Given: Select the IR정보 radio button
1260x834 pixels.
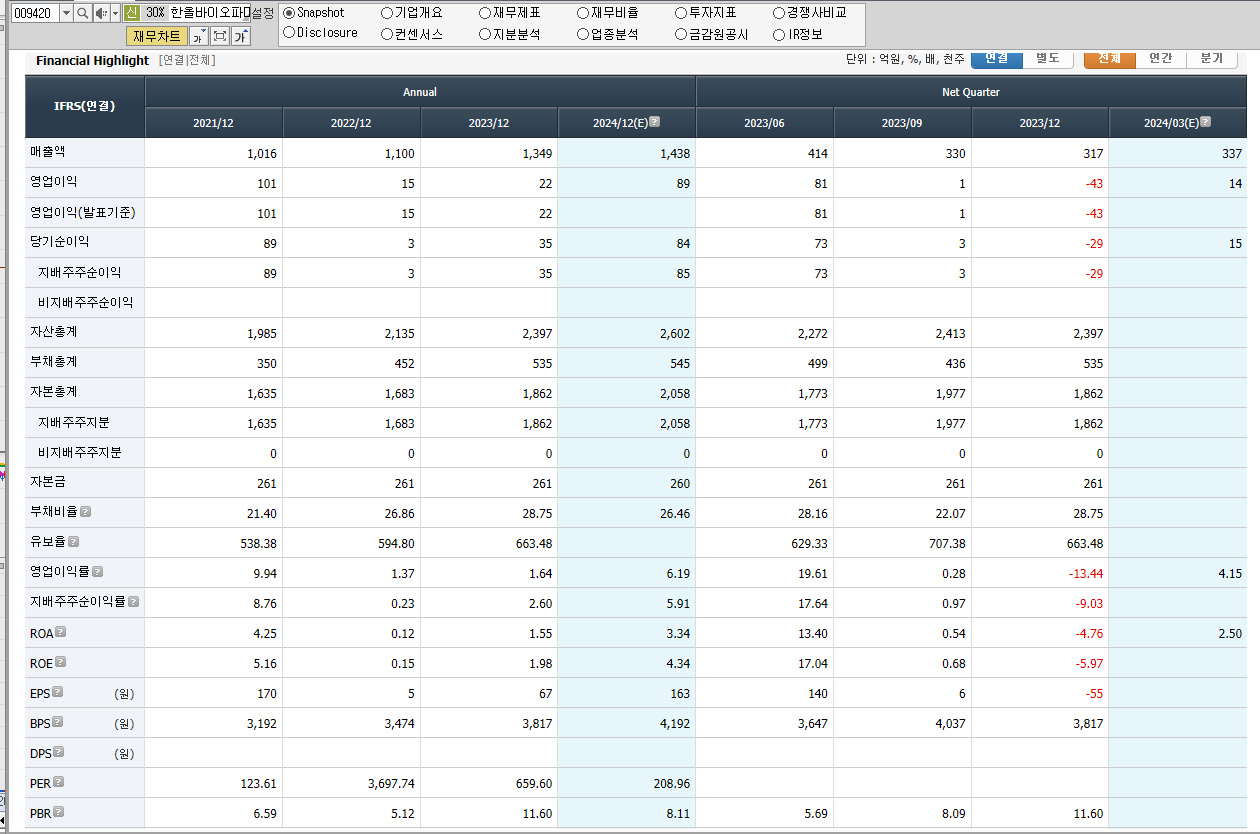Looking at the screenshot, I should tap(779, 33).
